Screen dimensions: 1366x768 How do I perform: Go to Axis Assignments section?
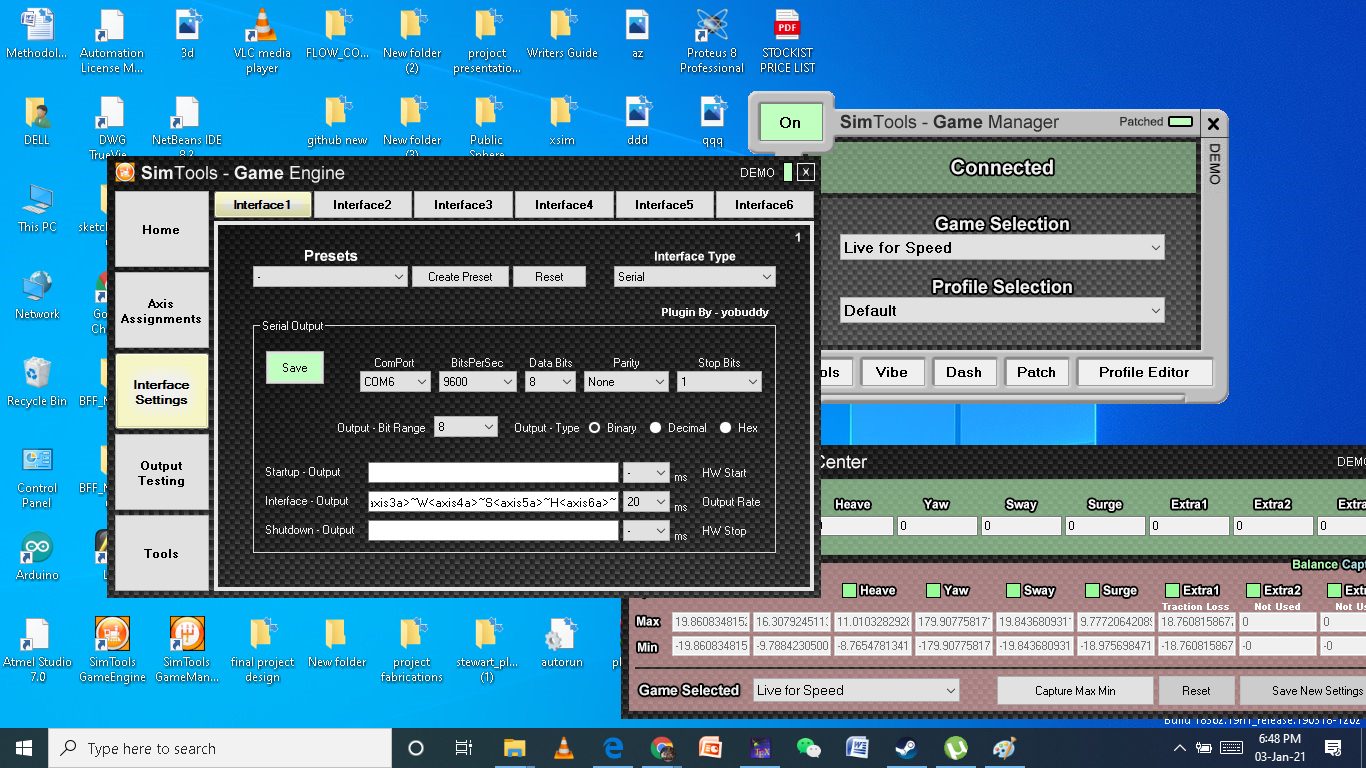click(161, 311)
